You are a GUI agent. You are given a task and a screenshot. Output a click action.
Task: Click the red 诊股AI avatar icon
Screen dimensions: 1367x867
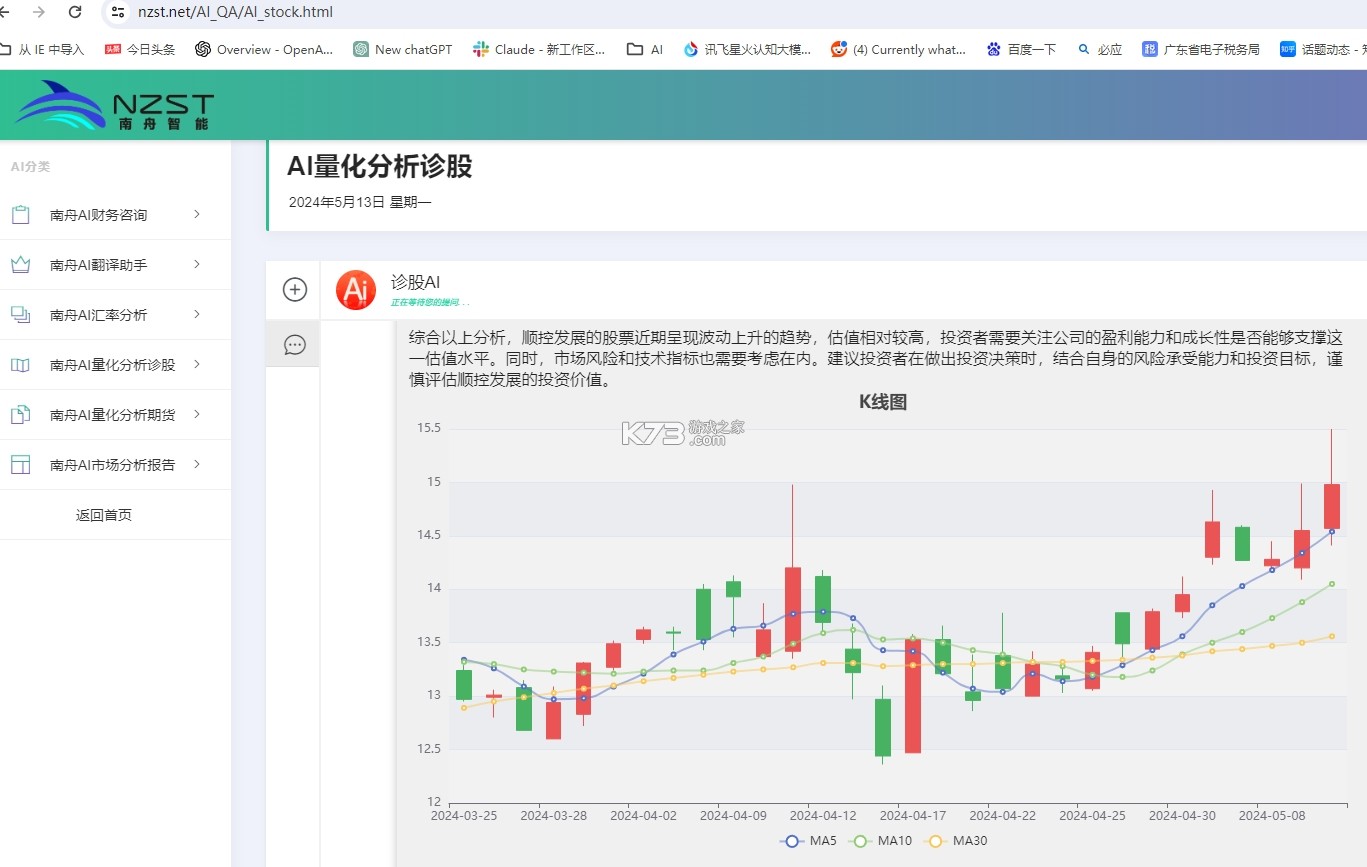(356, 290)
